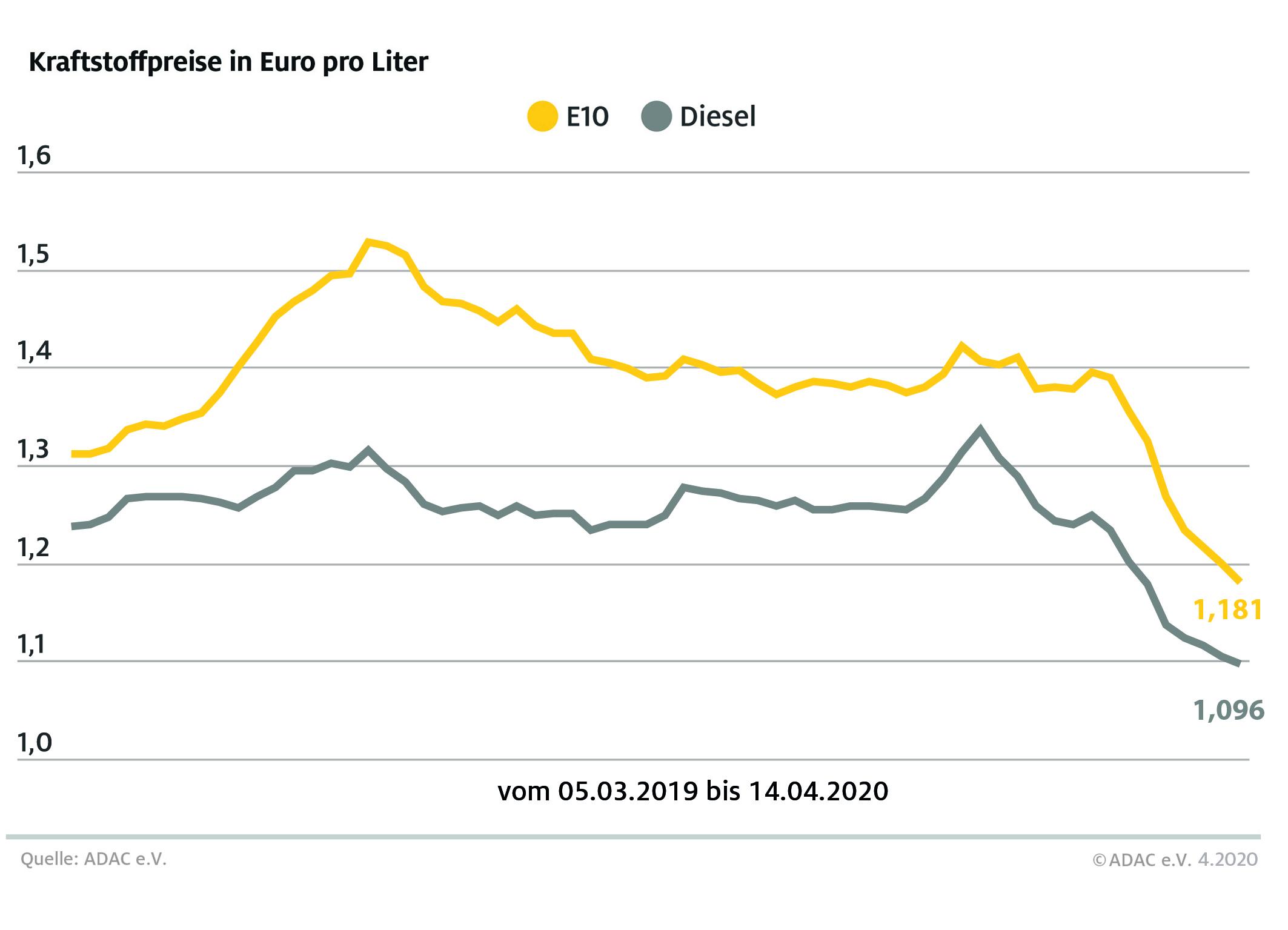The width and height of the screenshot is (1288, 930).
Task: Click the 1,6 y-axis label
Action: [x=35, y=156]
